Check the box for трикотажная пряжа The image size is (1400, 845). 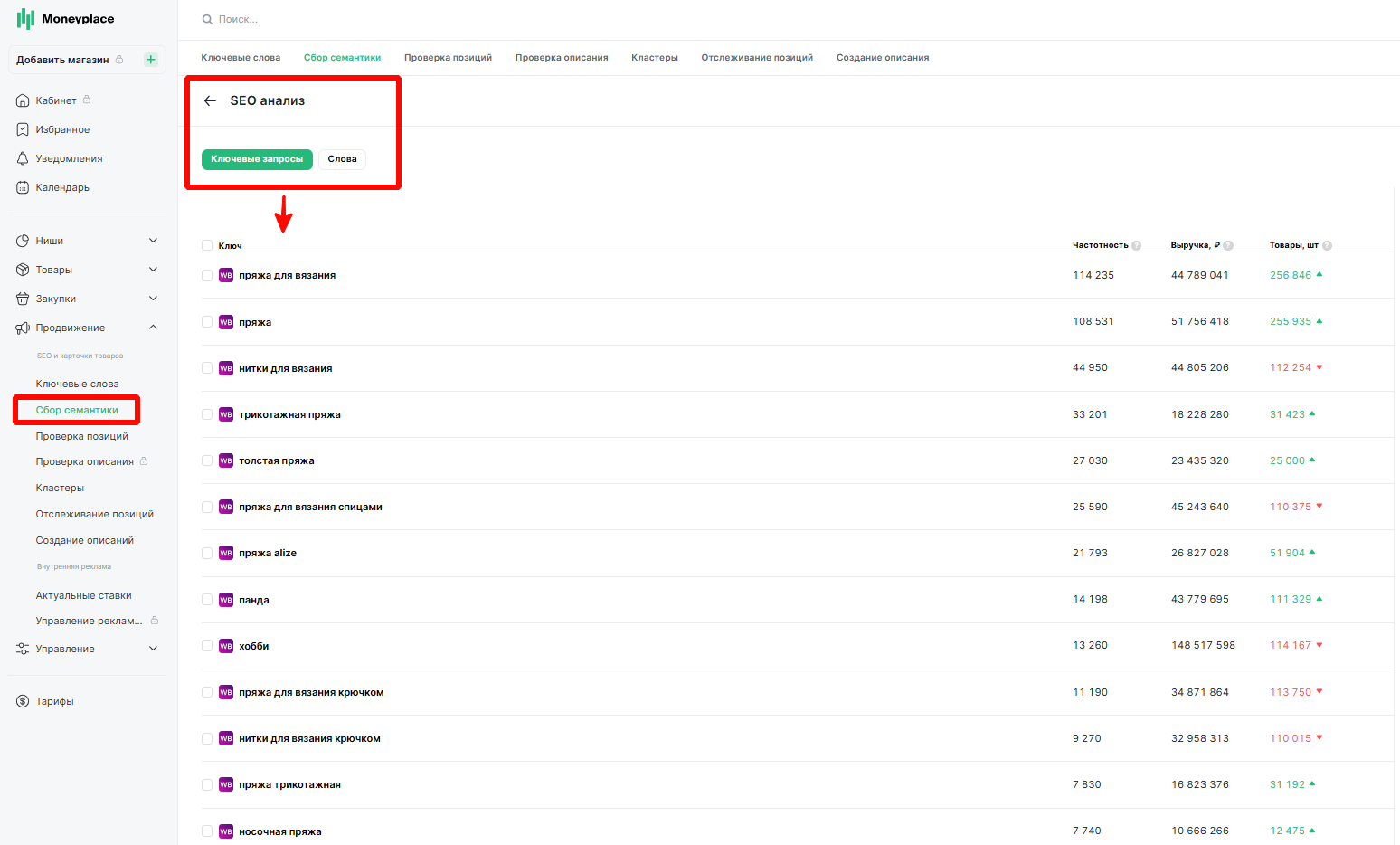(207, 414)
